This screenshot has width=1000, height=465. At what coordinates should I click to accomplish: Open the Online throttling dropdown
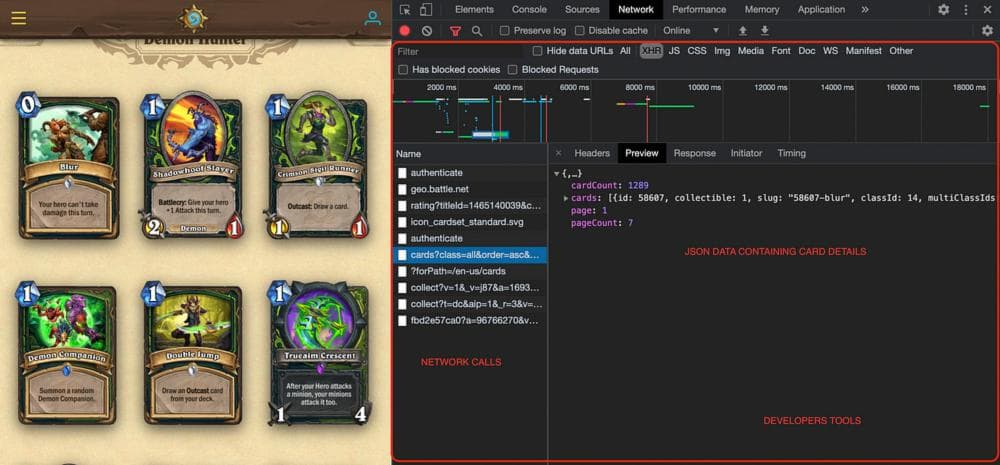pos(691,31)
